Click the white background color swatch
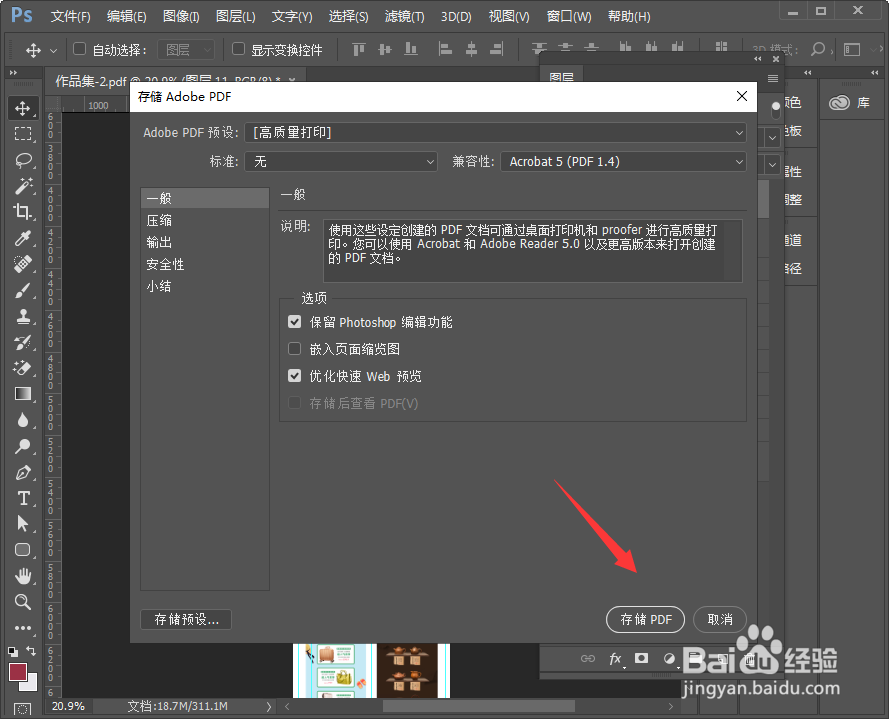 click(31, 684)
